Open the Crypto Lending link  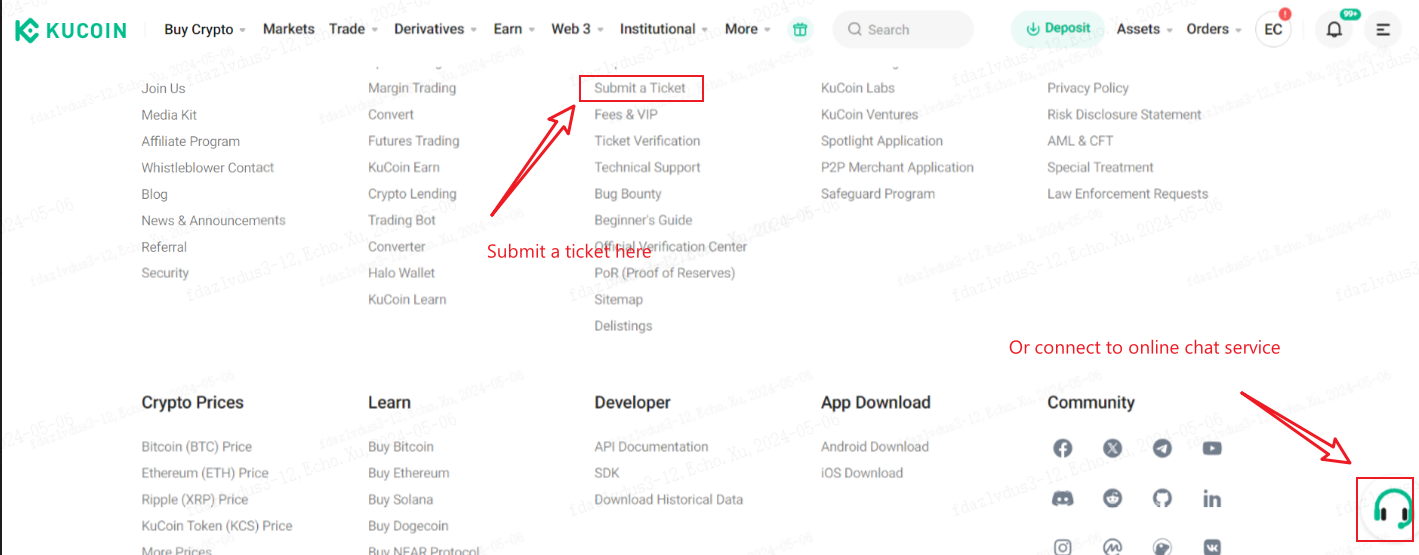click(x=412, y=194)
